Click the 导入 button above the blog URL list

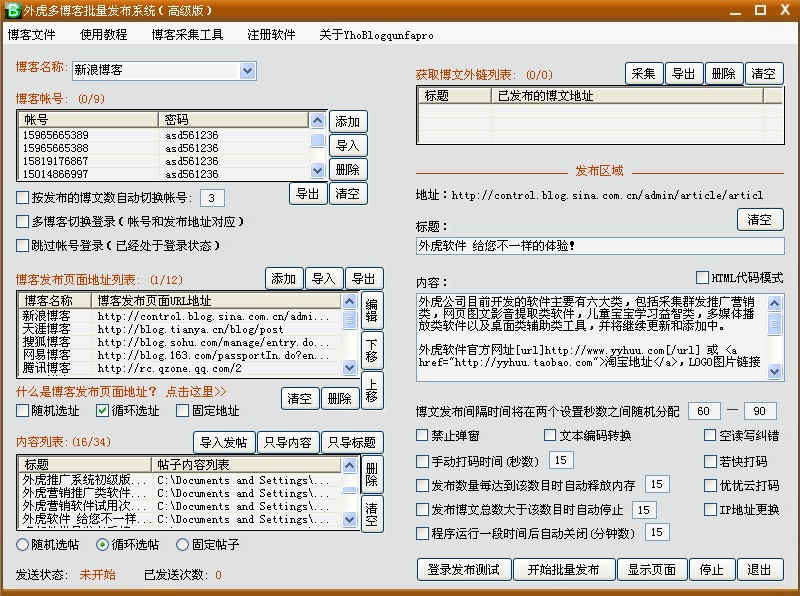(x=324, y=279)
